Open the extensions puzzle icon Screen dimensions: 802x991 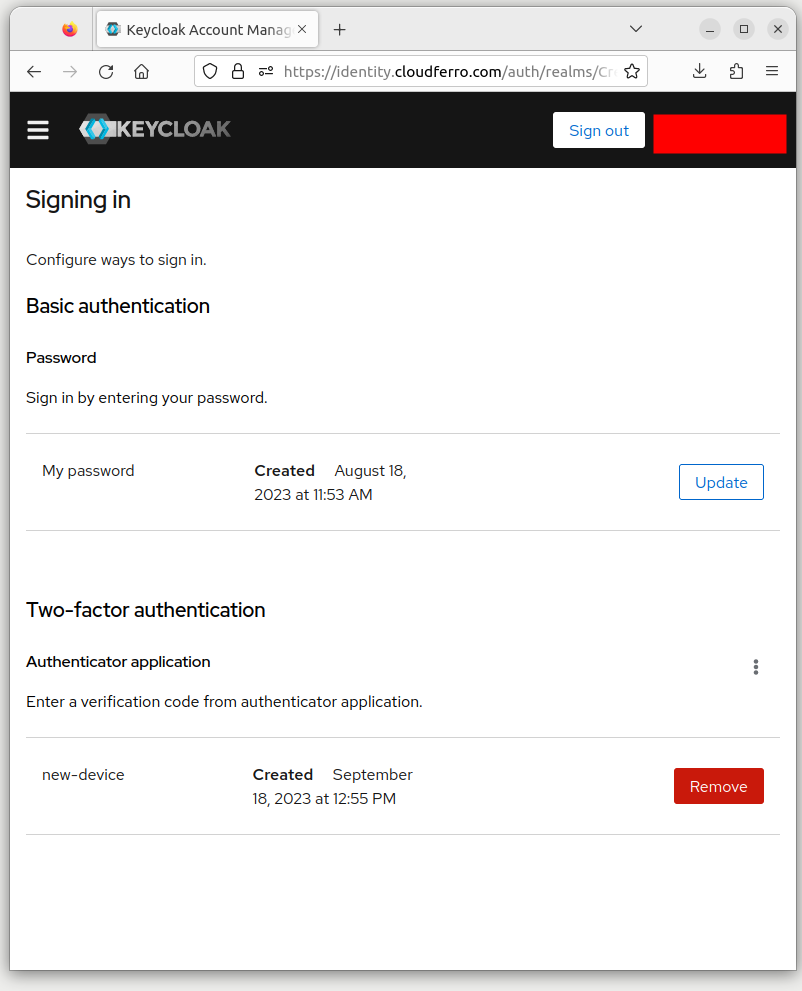[737, 72]
